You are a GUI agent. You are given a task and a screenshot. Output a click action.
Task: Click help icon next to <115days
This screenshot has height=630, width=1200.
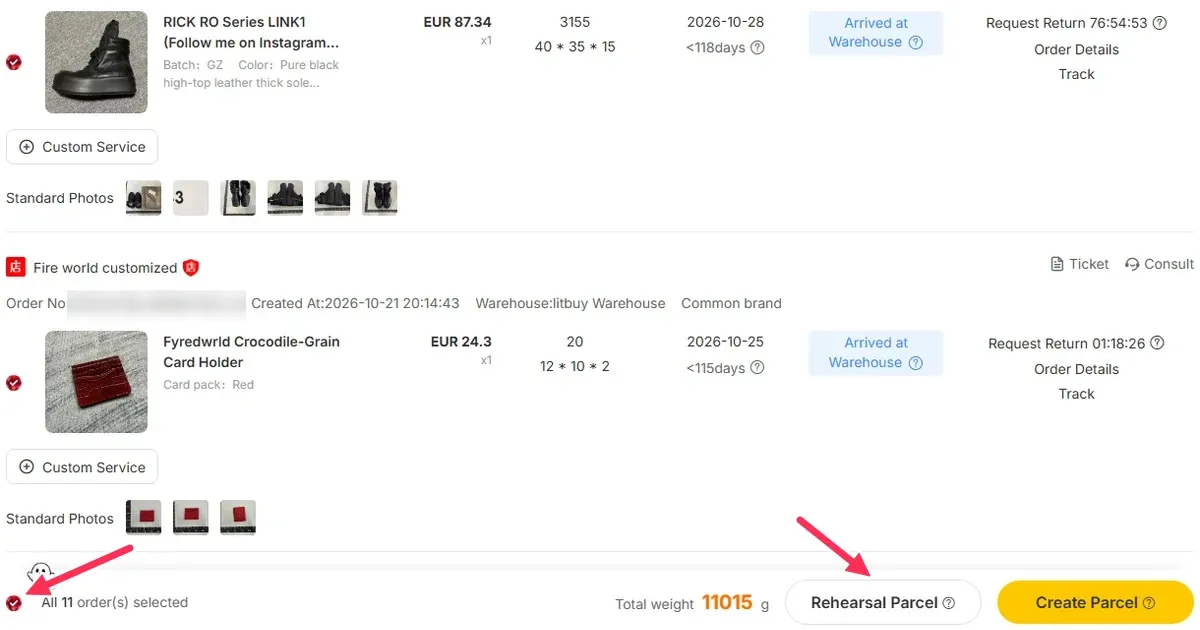(758, 367)
